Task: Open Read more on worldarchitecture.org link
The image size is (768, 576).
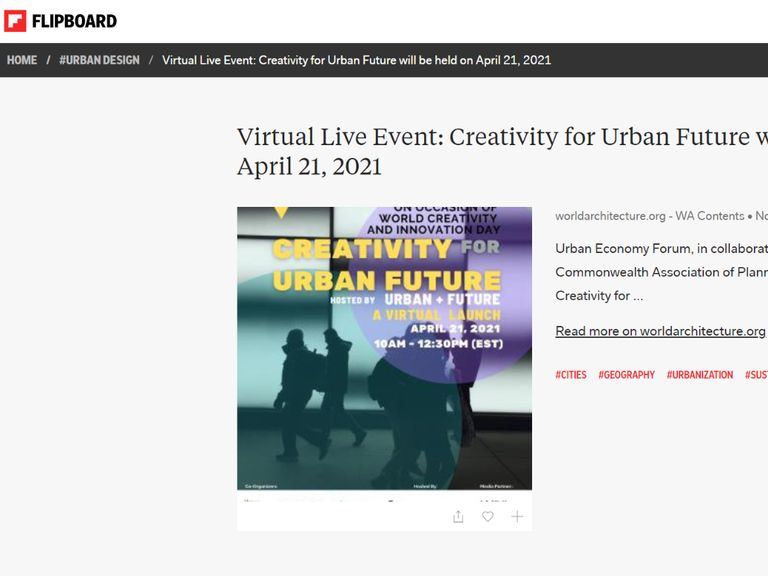Action: click(660, 331)
